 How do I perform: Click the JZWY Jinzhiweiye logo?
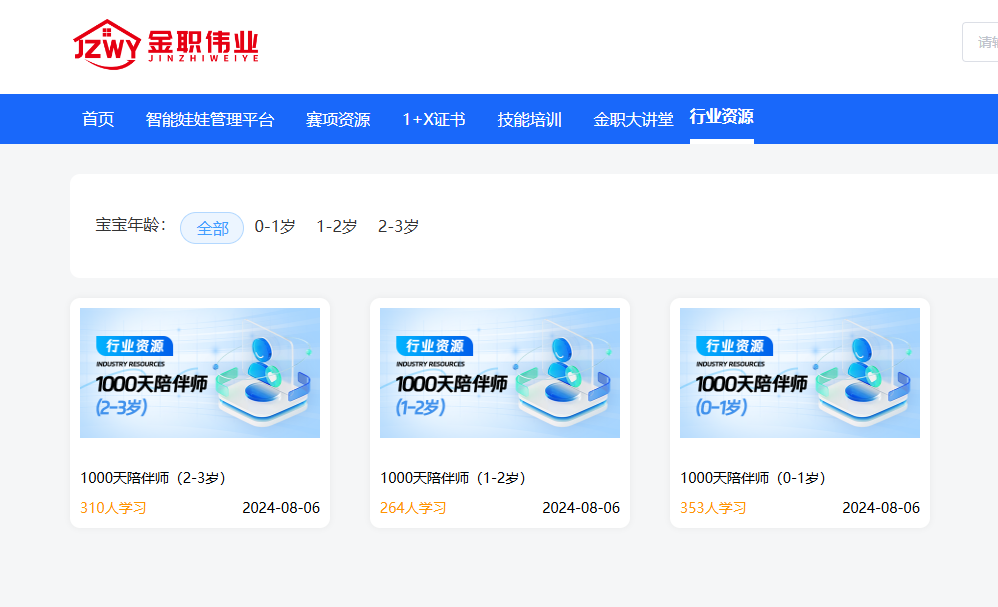tap(166, 44)
